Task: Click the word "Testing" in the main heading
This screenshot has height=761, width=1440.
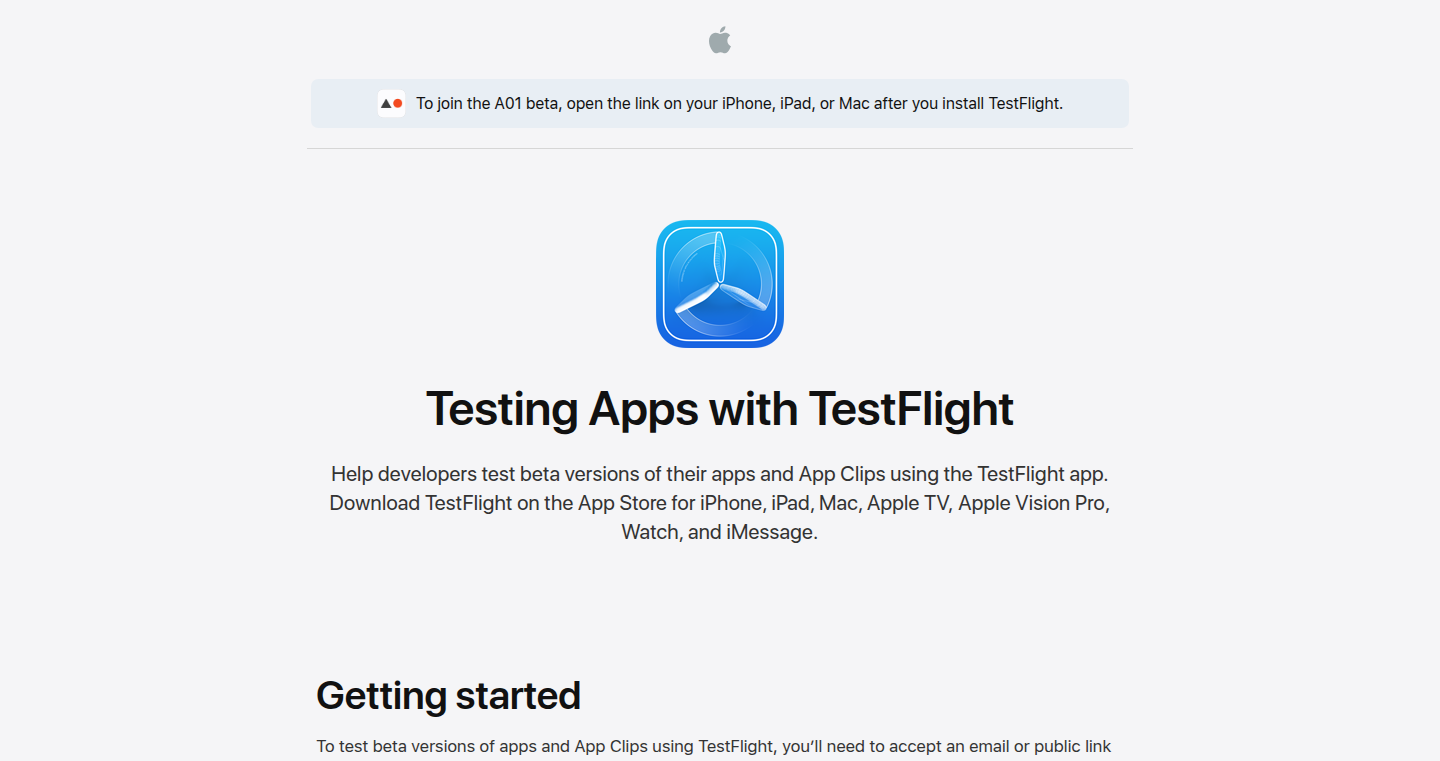Action: tap(502, 409)
